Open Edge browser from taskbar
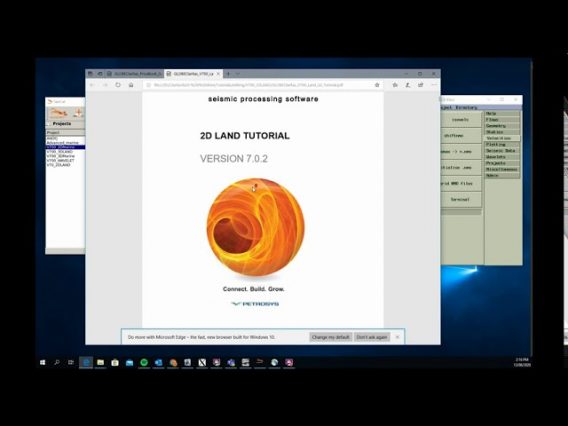 (86, 362)
